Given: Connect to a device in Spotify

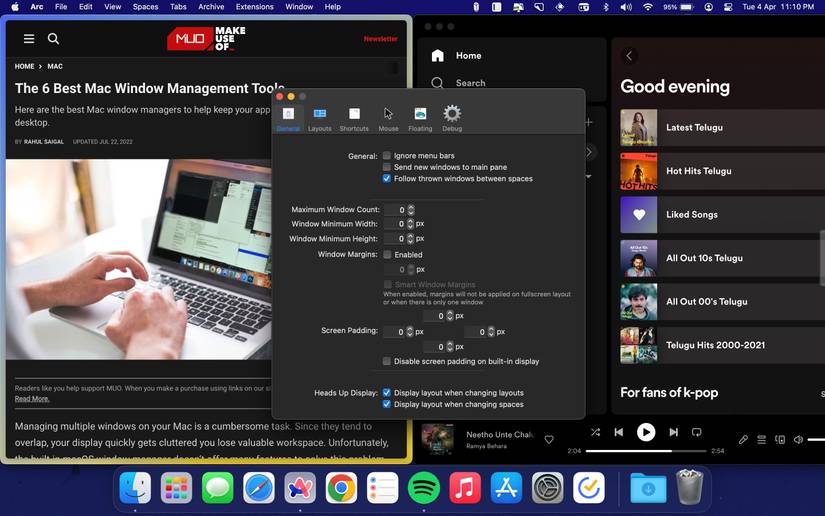Looking at the screenshot, I should pyautogui.click(x=780, y=440).
